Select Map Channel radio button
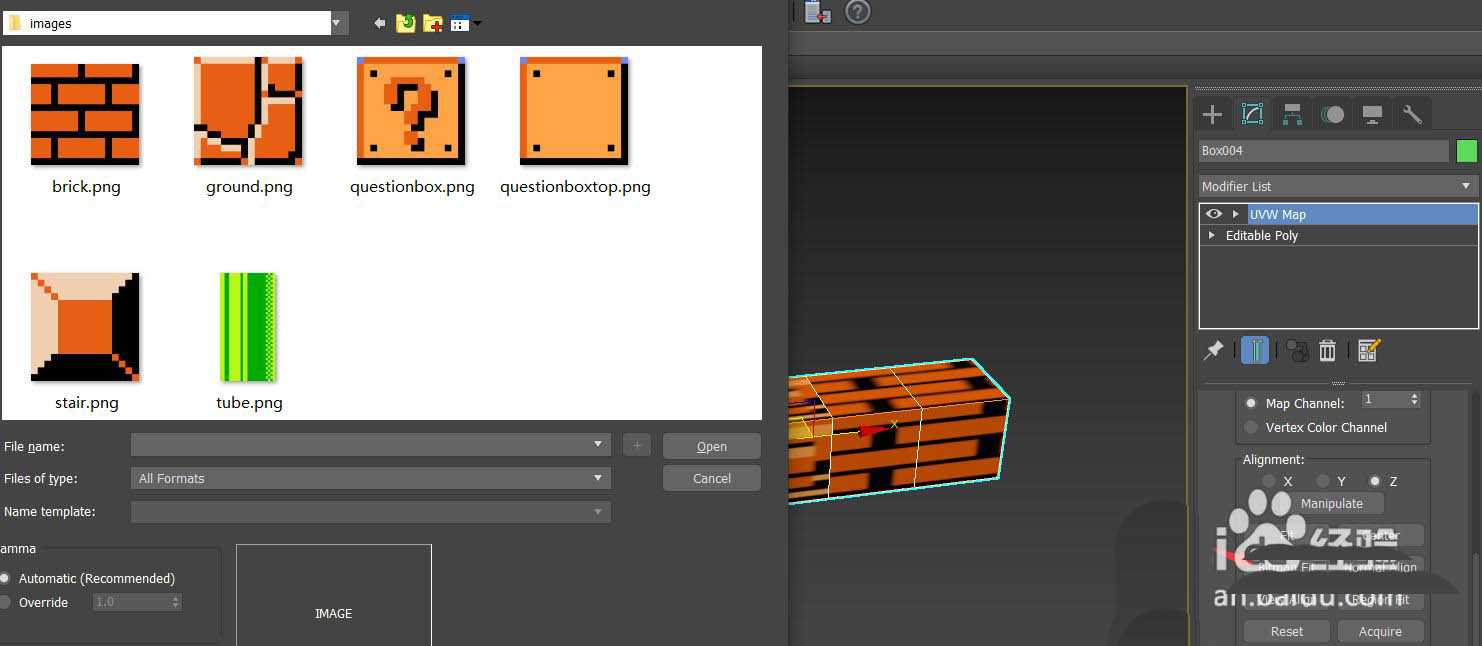 [1250, 403]
